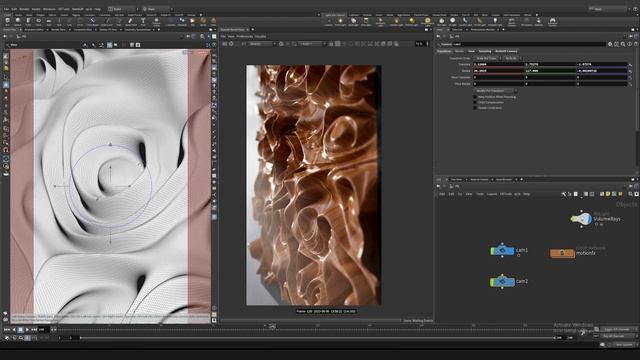This screenshot has width=640, height=360.
Task: Click the Camera tool on the Lights shelf
Action: pos(329,21)
